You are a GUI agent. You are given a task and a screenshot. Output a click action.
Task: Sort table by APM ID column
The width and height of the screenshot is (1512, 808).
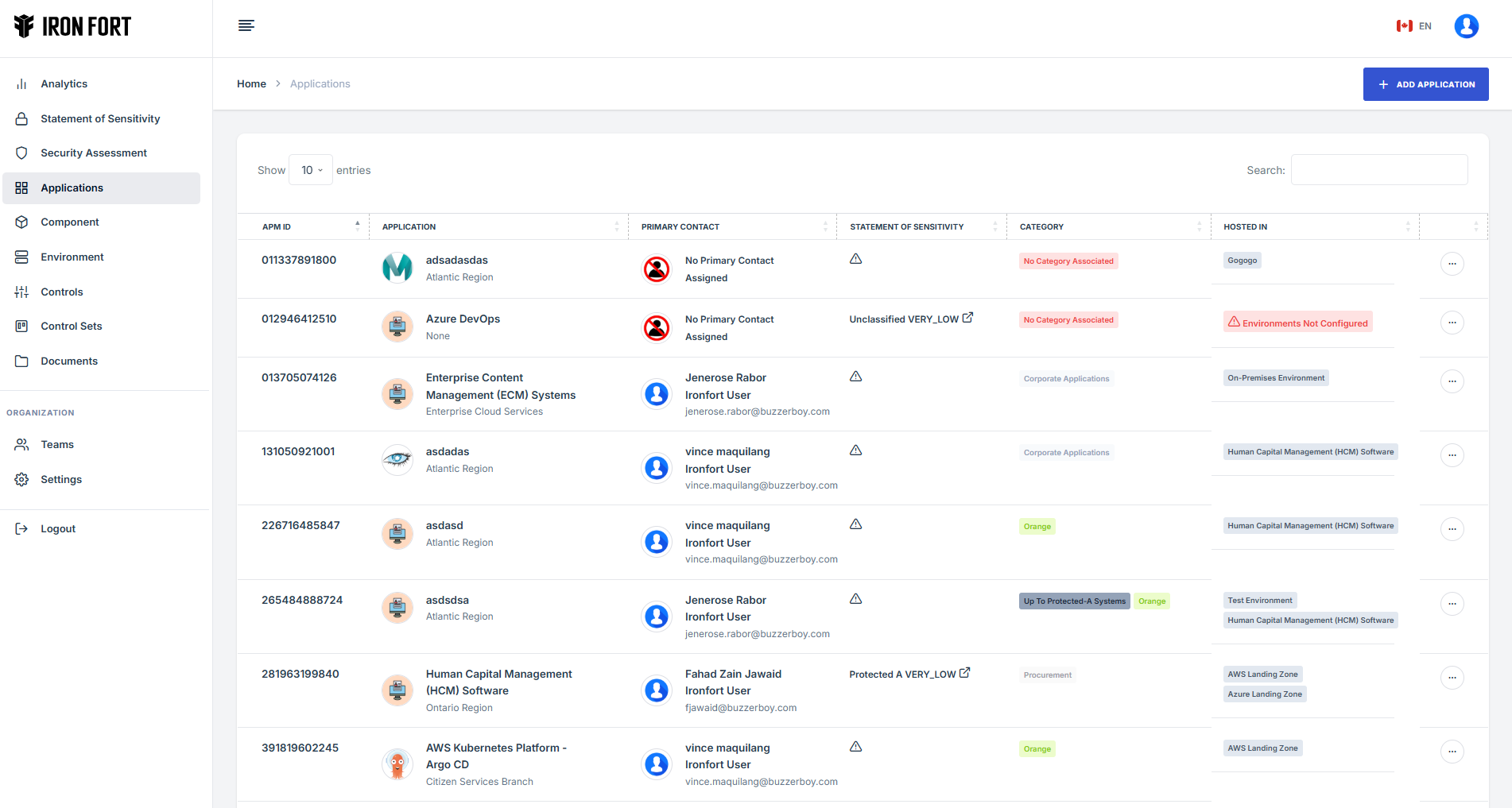pos(310,226)
